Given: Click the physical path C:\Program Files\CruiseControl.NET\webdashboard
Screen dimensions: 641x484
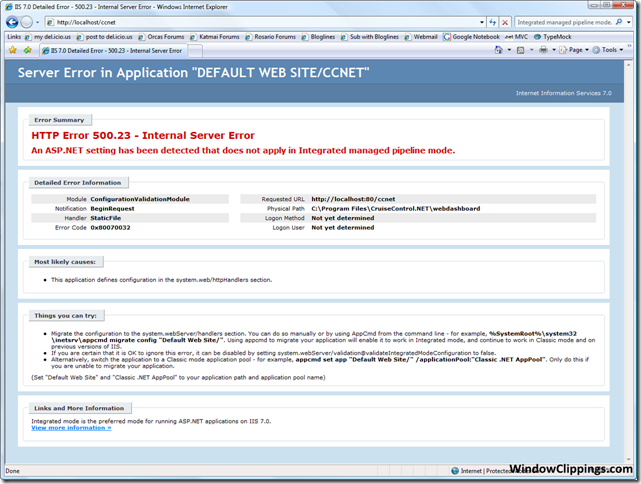Looking at the screenshot, I should (396, 208).
